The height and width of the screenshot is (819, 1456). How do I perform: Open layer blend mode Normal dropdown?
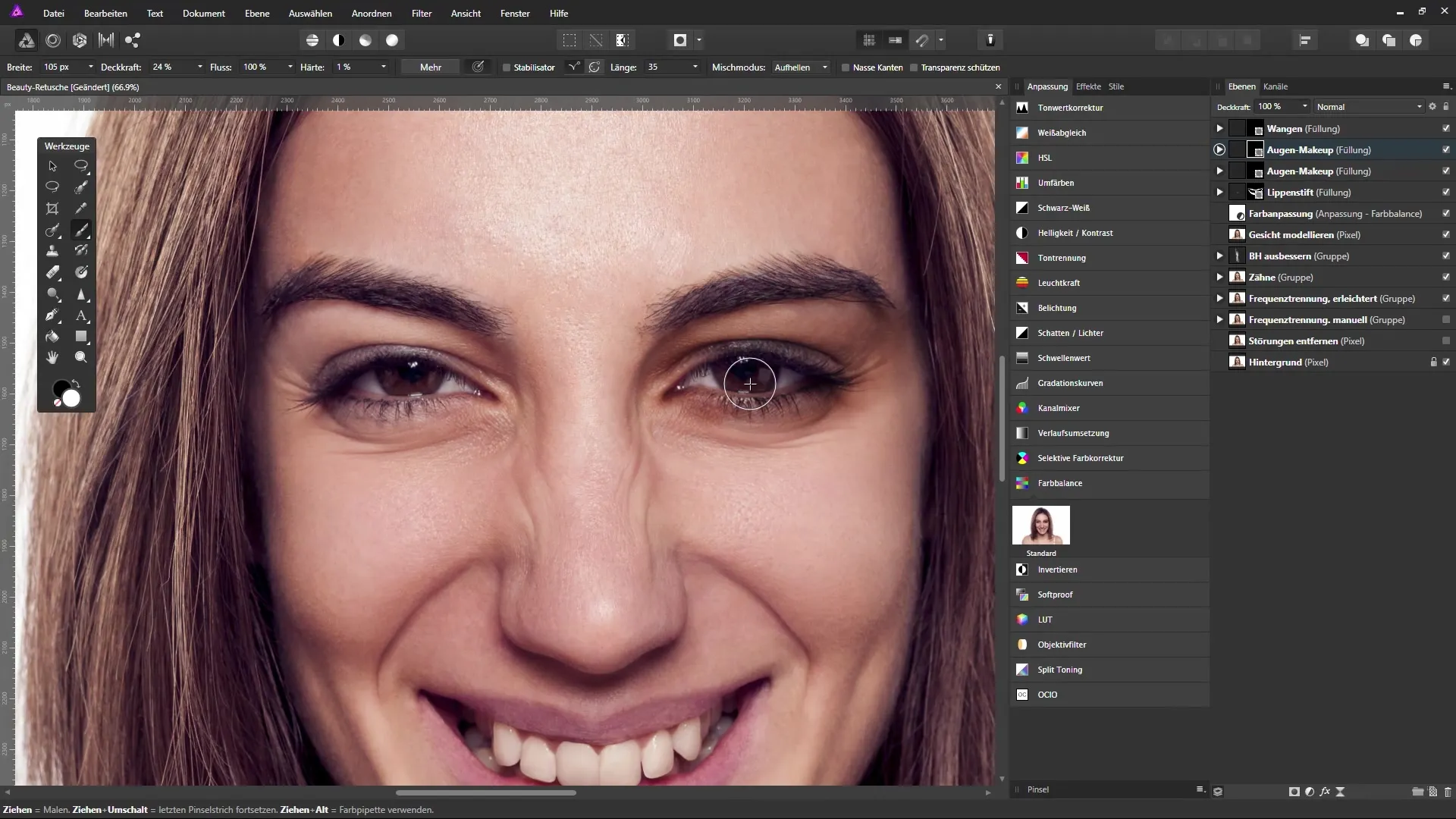pos(1370,107)
